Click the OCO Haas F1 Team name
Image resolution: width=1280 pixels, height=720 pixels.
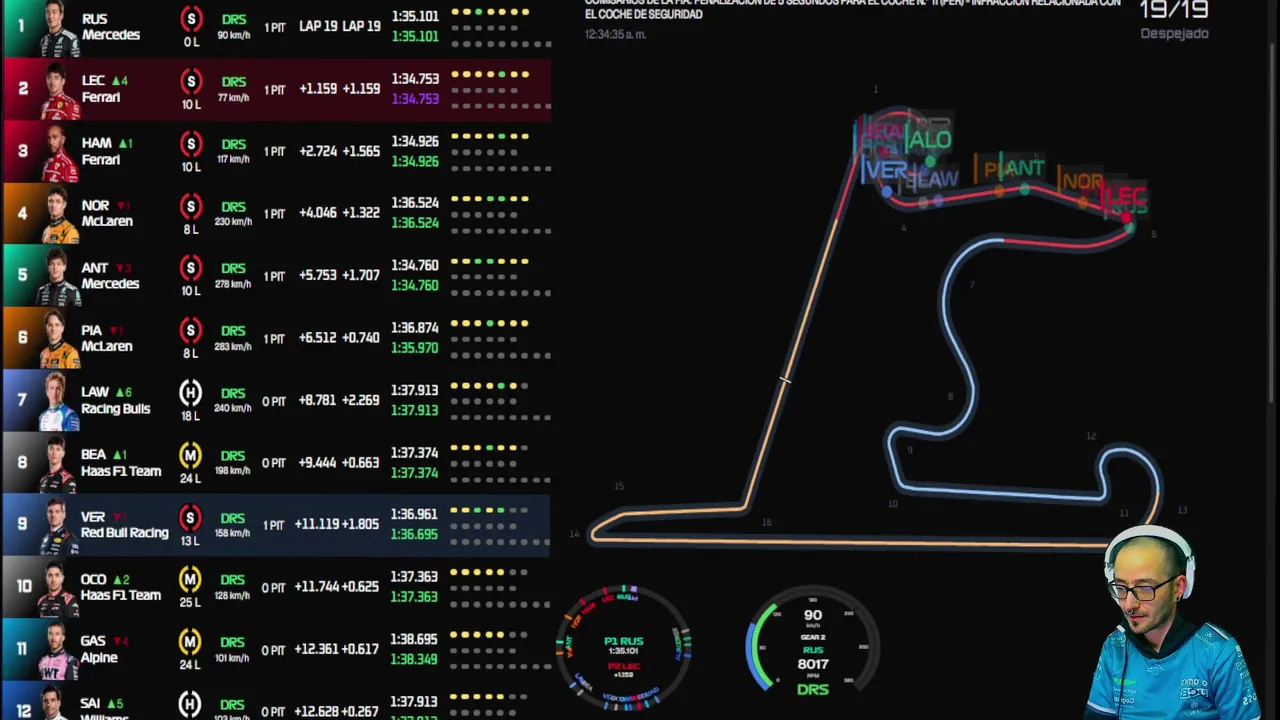(x=121, y=587)
